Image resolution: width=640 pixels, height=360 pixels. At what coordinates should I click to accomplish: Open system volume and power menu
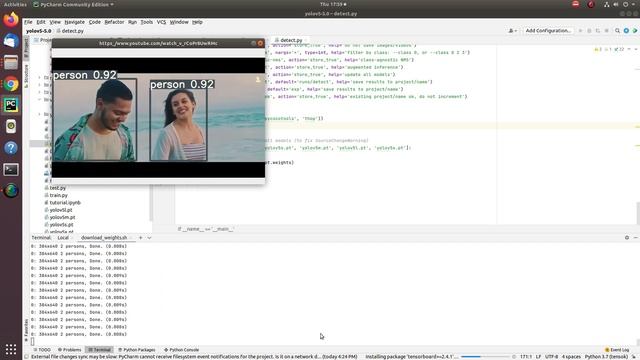tap(620, 4)
